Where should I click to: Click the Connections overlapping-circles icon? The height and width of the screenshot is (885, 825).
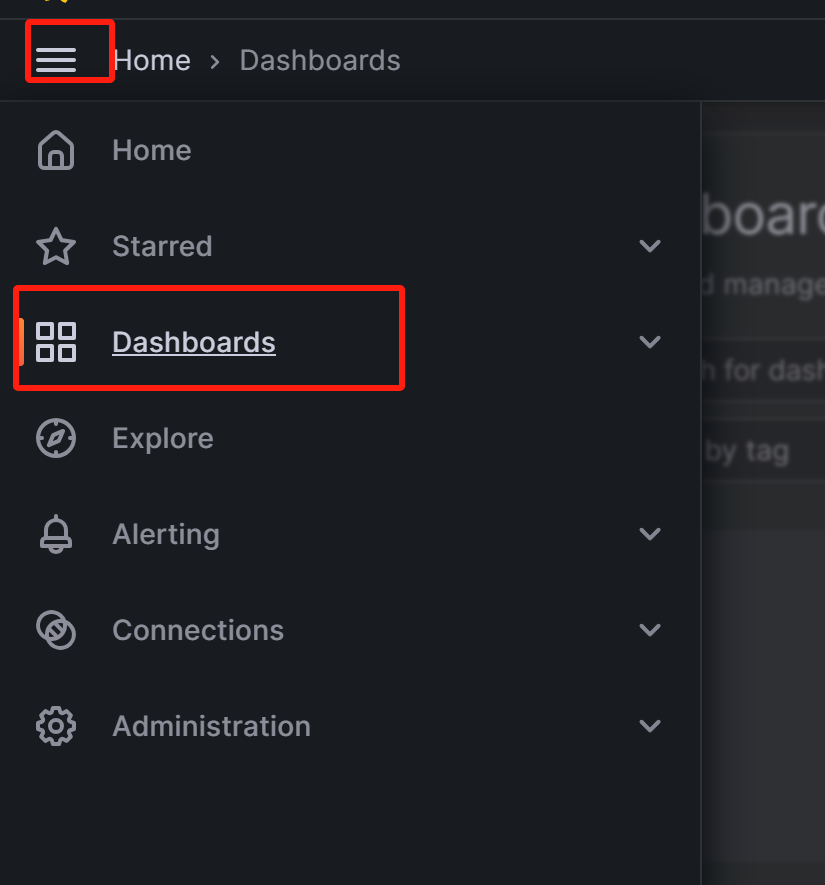[x=56, y=630]
